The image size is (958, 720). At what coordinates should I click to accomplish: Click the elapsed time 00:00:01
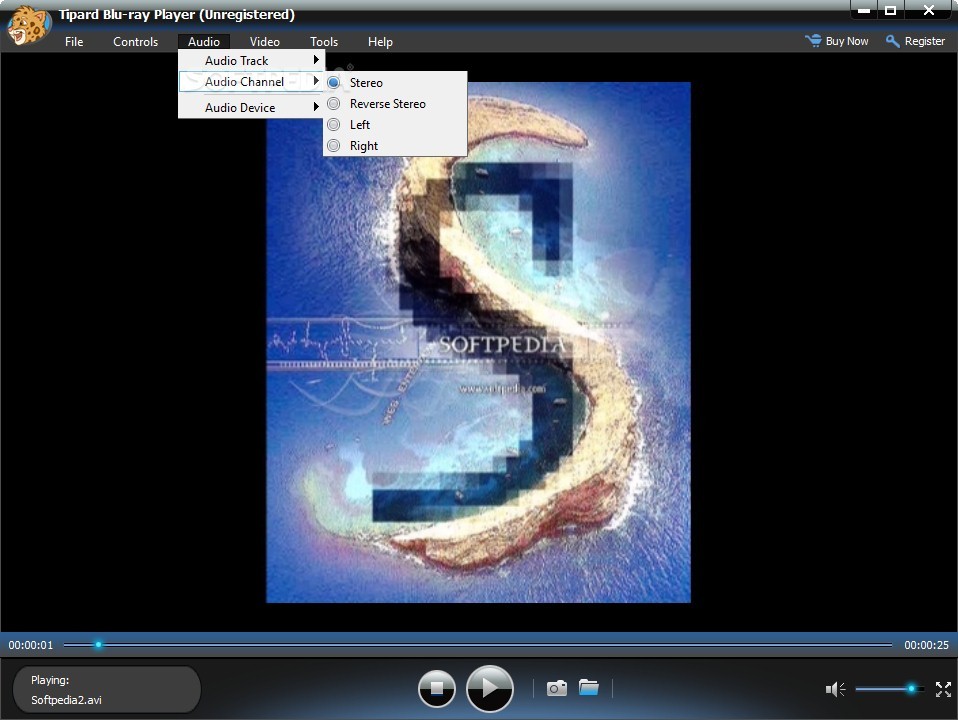pos(31,645)
